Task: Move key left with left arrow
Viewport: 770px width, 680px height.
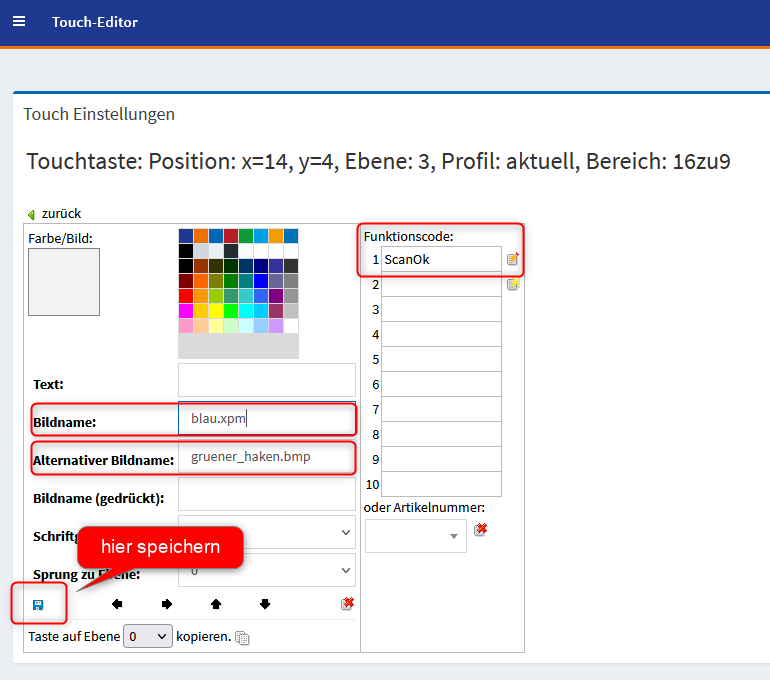Action: [x=117, y=604]
